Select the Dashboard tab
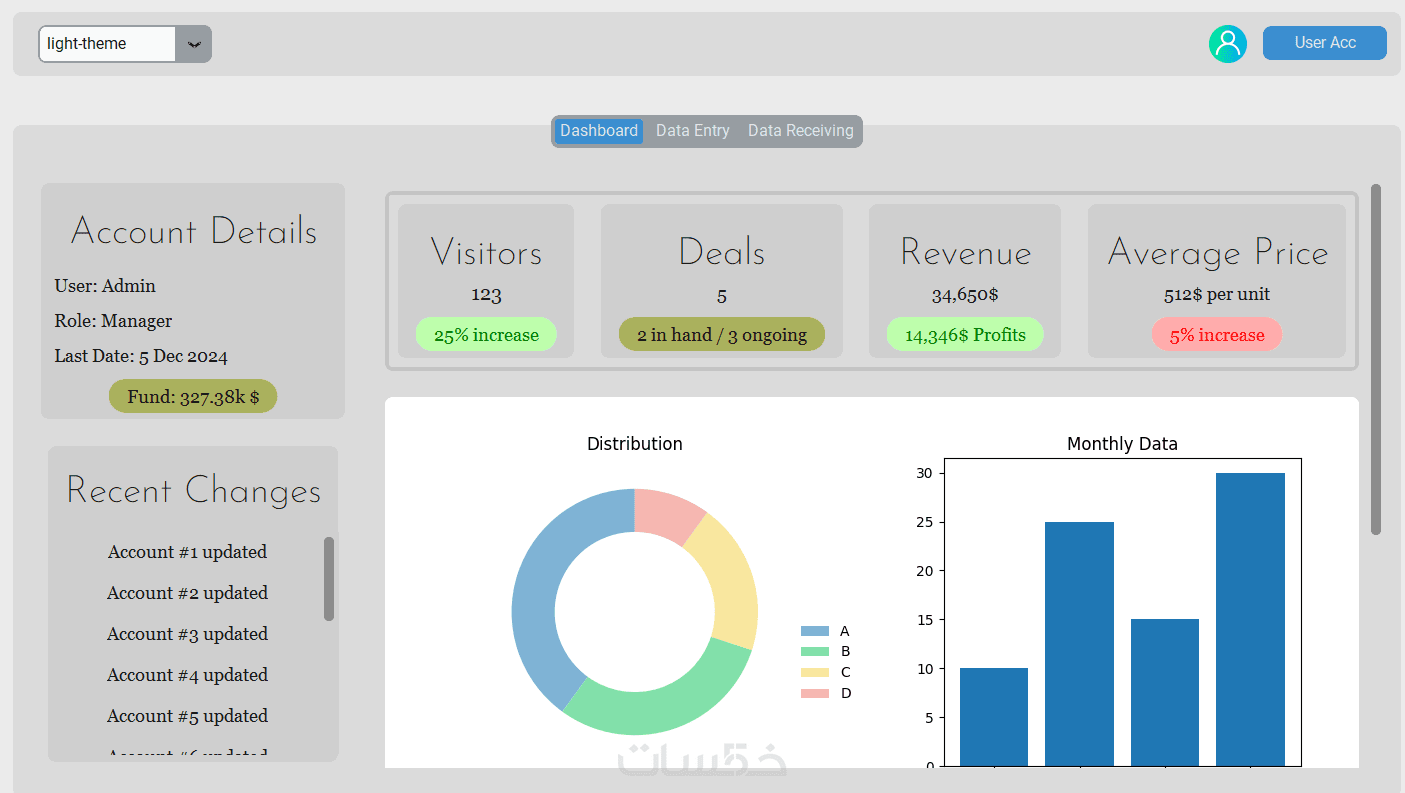The width and height of the screenshot is (1405, 793). (599, 131)
